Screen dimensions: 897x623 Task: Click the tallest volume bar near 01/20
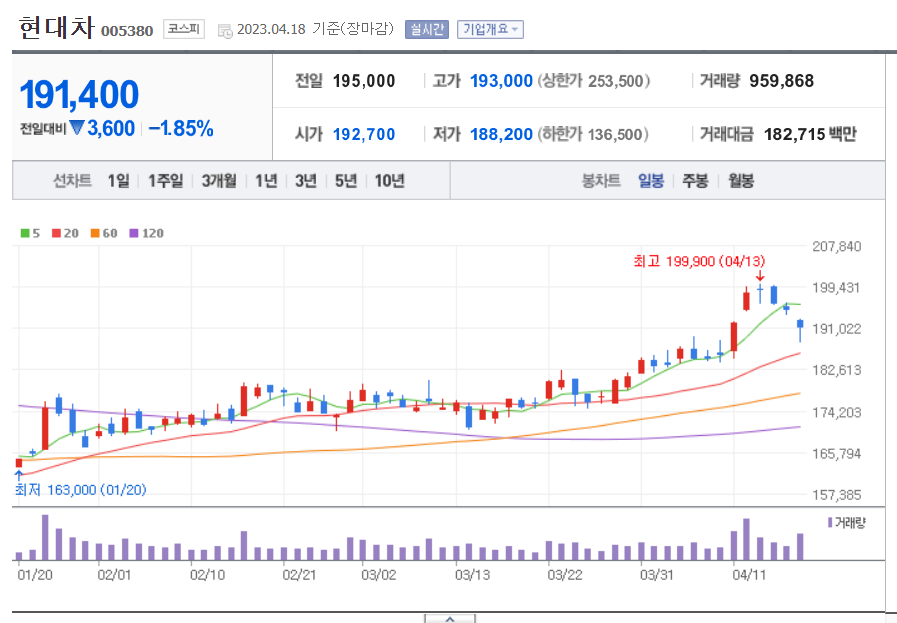[x=45, y=537]
